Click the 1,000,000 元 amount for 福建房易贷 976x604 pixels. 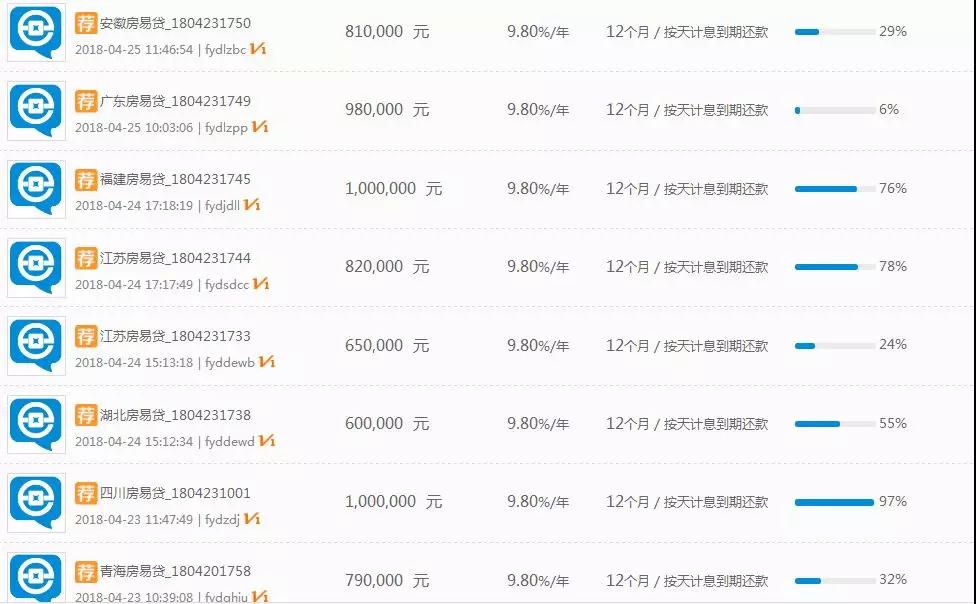[392, 188]
